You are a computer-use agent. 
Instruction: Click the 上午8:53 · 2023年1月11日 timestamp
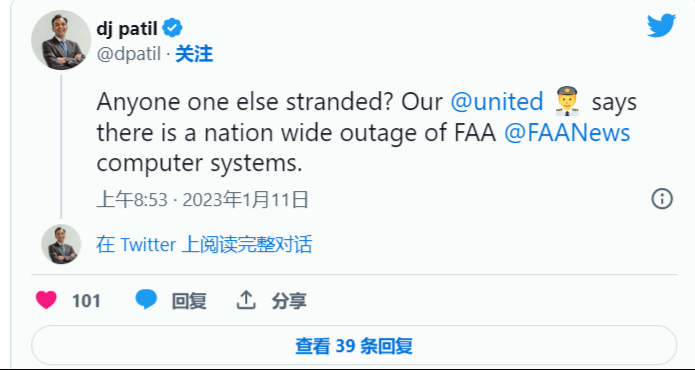(x=202, y=199)
